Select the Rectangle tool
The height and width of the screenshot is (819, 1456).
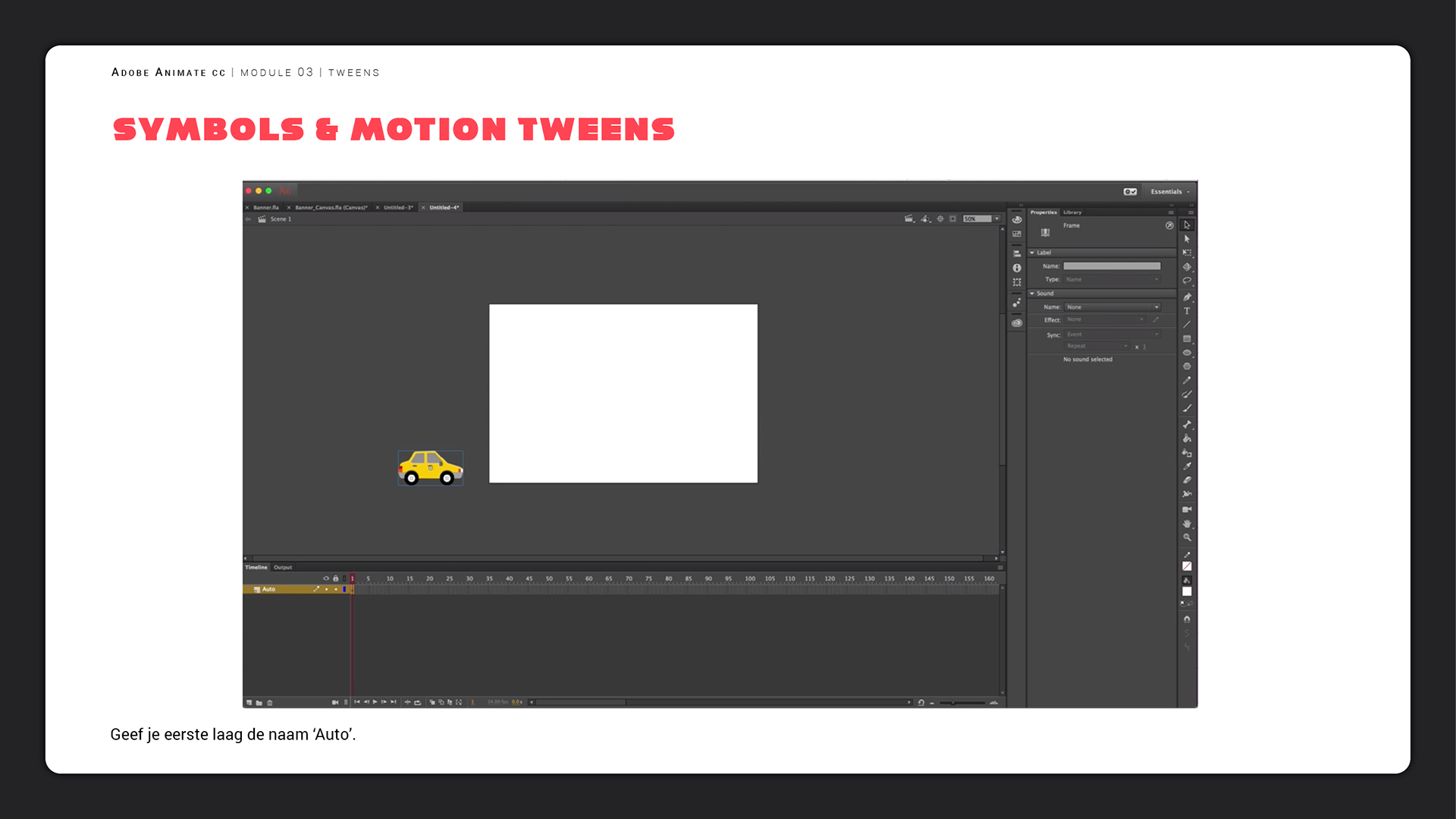tap(1187, 339)
